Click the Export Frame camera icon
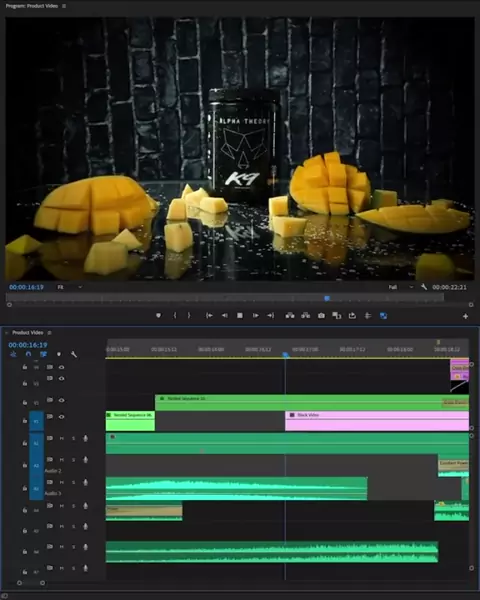Image resolution: width=480 pixels, height=600 pixels. pyautogui.click(x=321, y=316)
